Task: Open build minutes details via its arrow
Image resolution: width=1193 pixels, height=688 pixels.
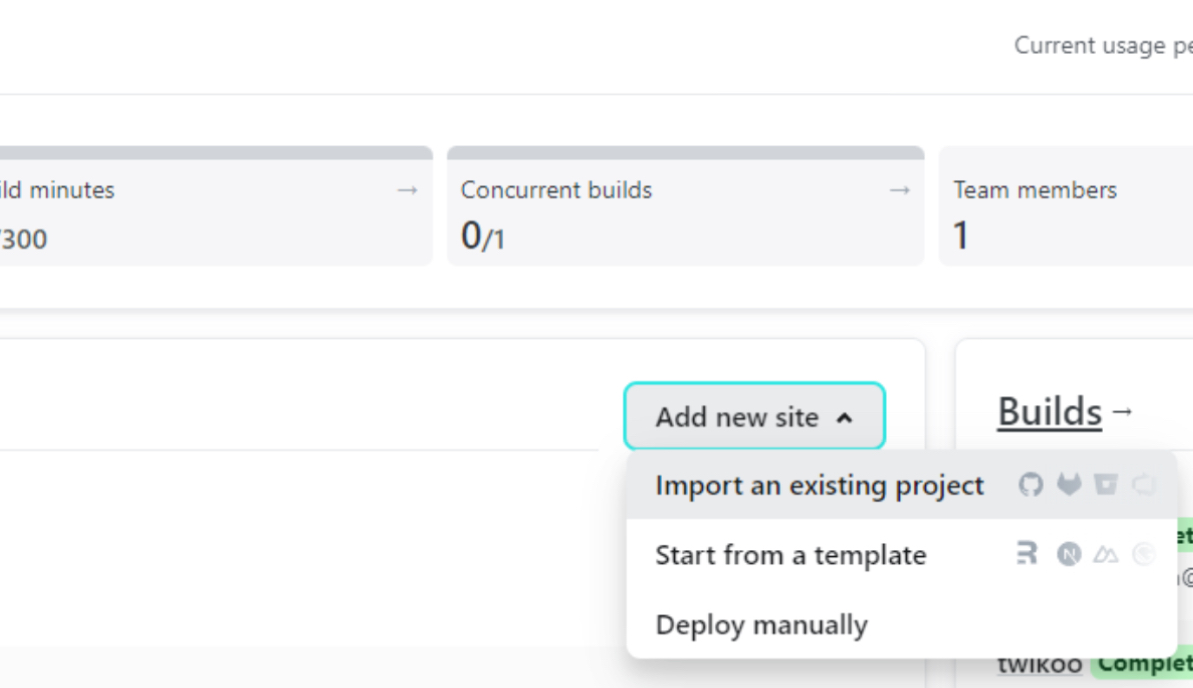Action: click(x=408, y=190)
